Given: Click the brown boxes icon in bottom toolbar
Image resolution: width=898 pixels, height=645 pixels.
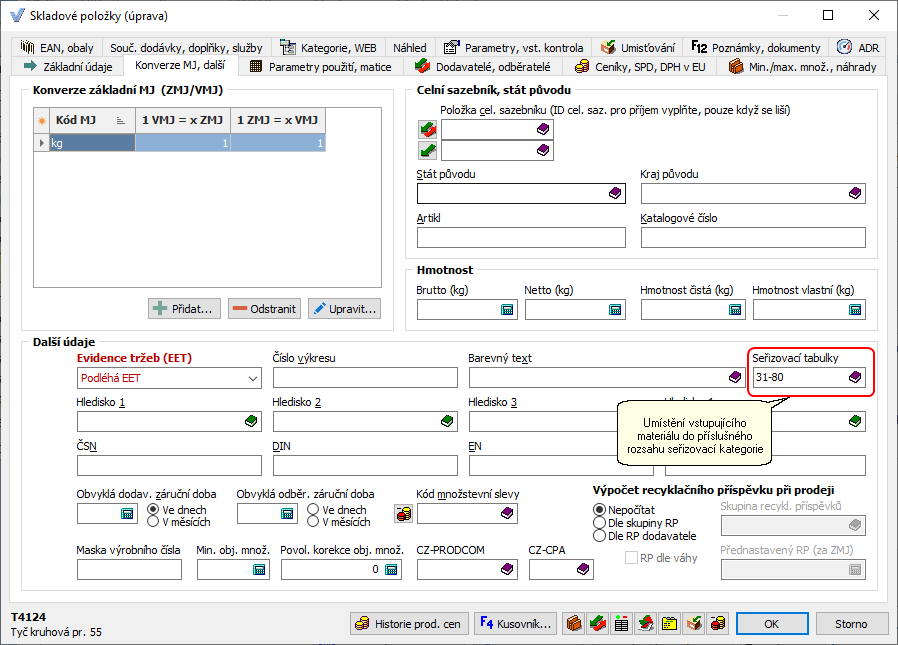Looking at the screenshot, I should coord(574,624).
